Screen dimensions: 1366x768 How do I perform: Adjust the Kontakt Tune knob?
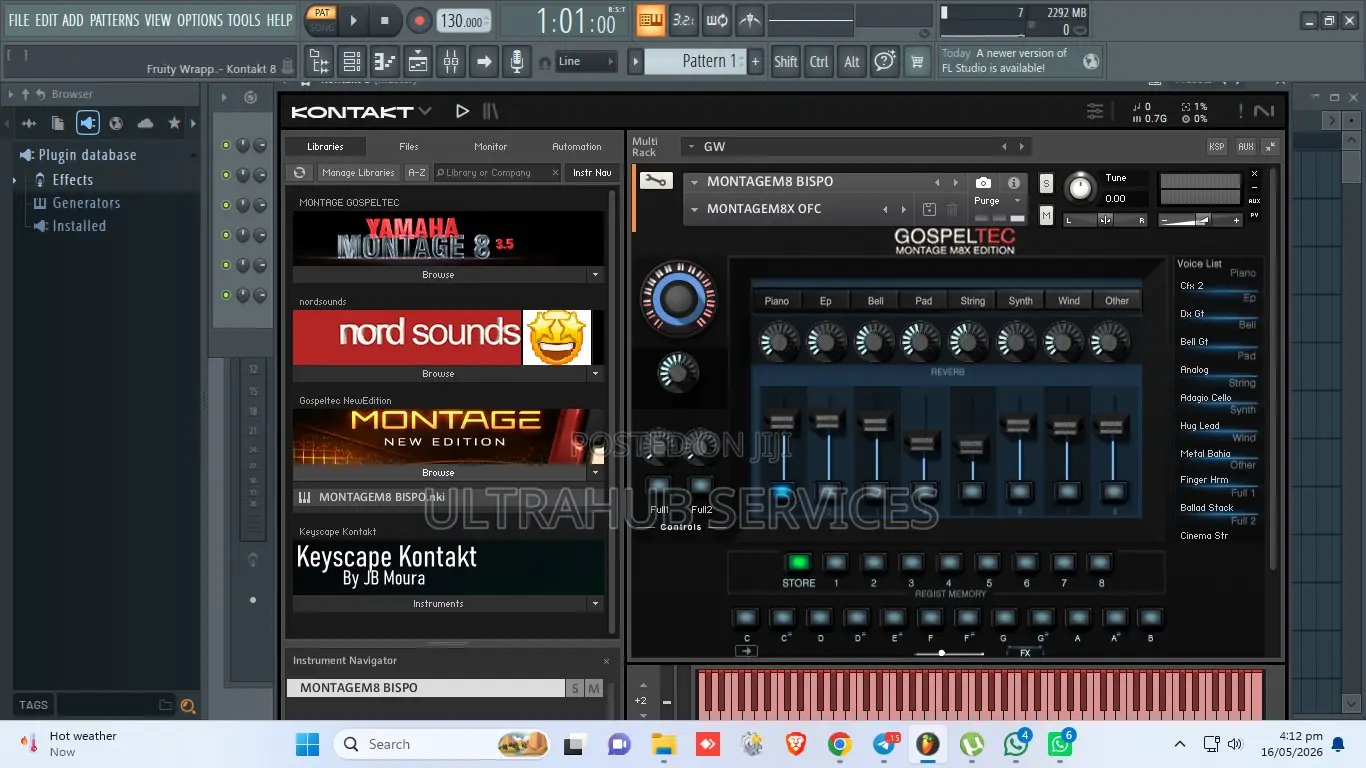[1080, 187]
